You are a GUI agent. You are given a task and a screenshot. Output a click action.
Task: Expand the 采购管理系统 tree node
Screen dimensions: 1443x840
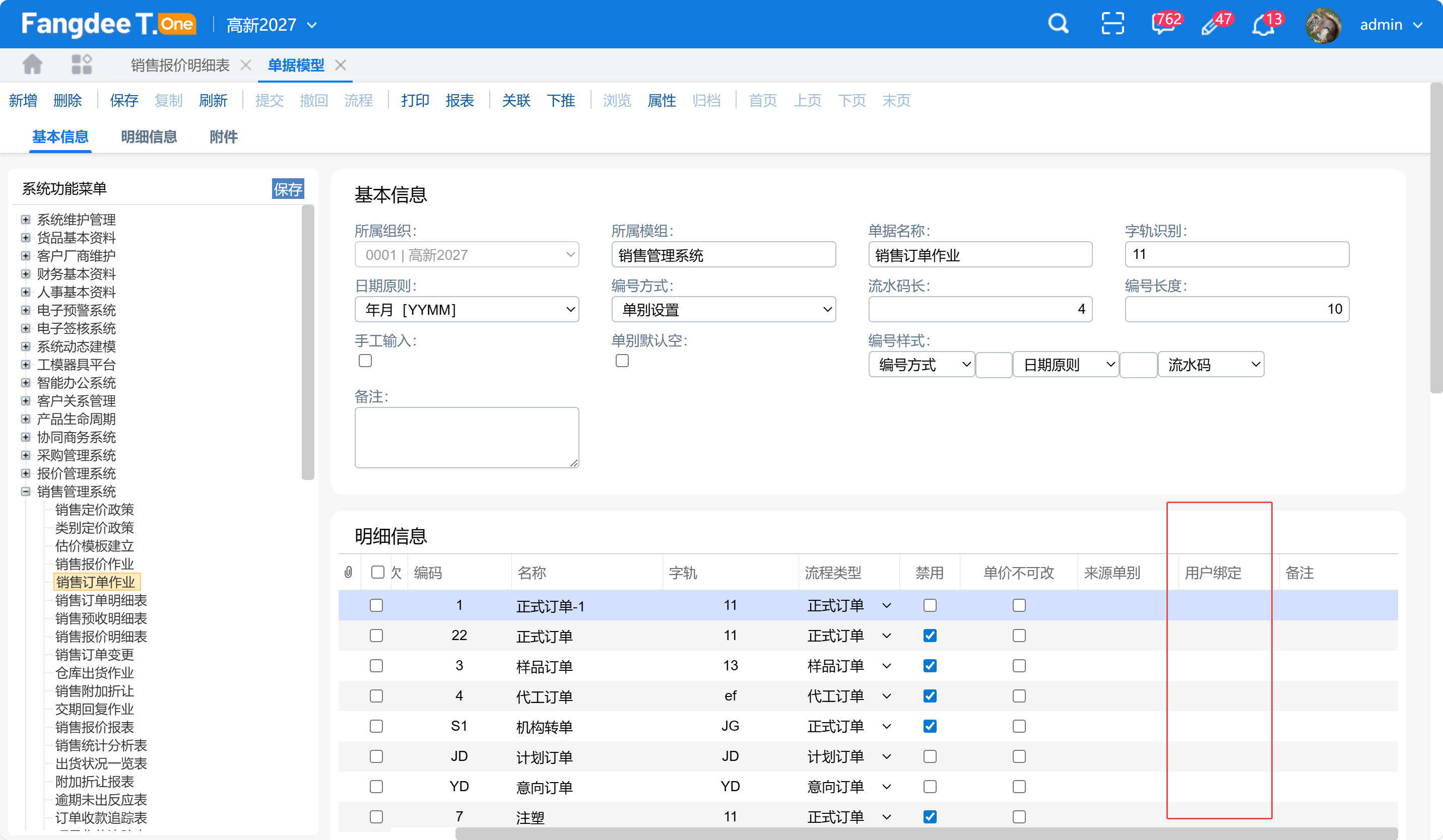(x=25, y=455)
